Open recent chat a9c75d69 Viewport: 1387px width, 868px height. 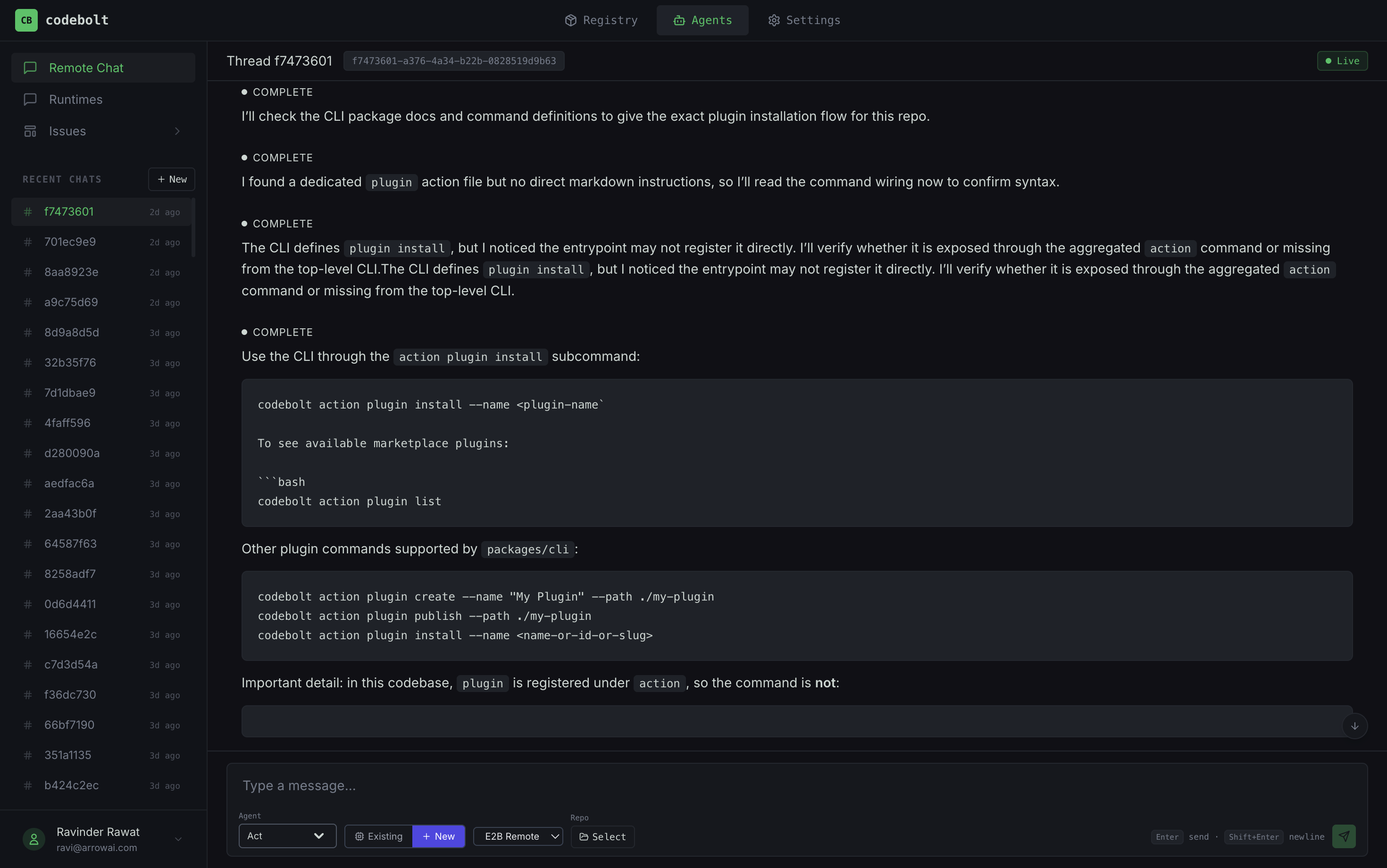pyautogui.click(x=101, y=302)
